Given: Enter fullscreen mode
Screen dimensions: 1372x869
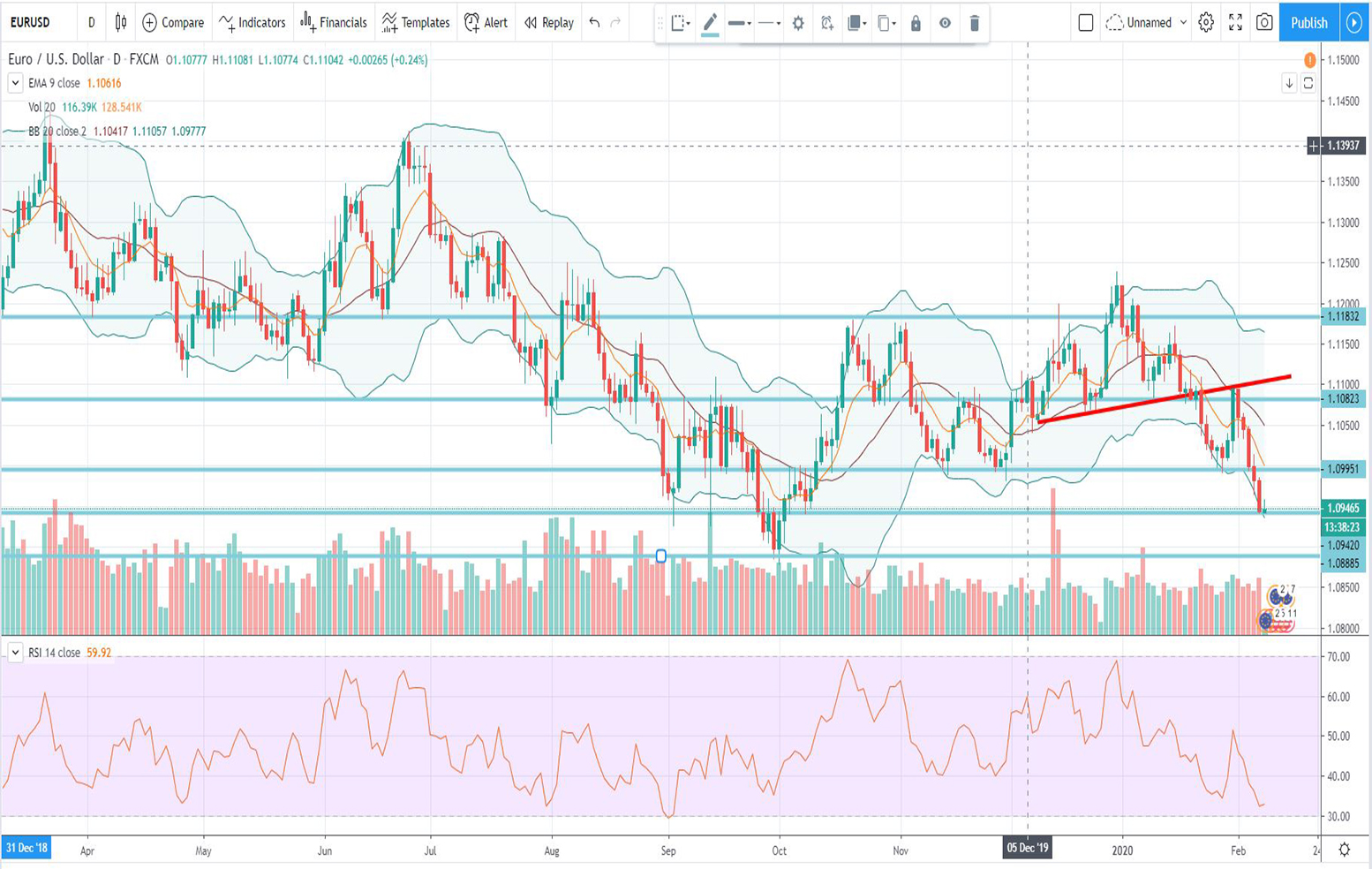Looking at the screenshot, I should 1235,23.
